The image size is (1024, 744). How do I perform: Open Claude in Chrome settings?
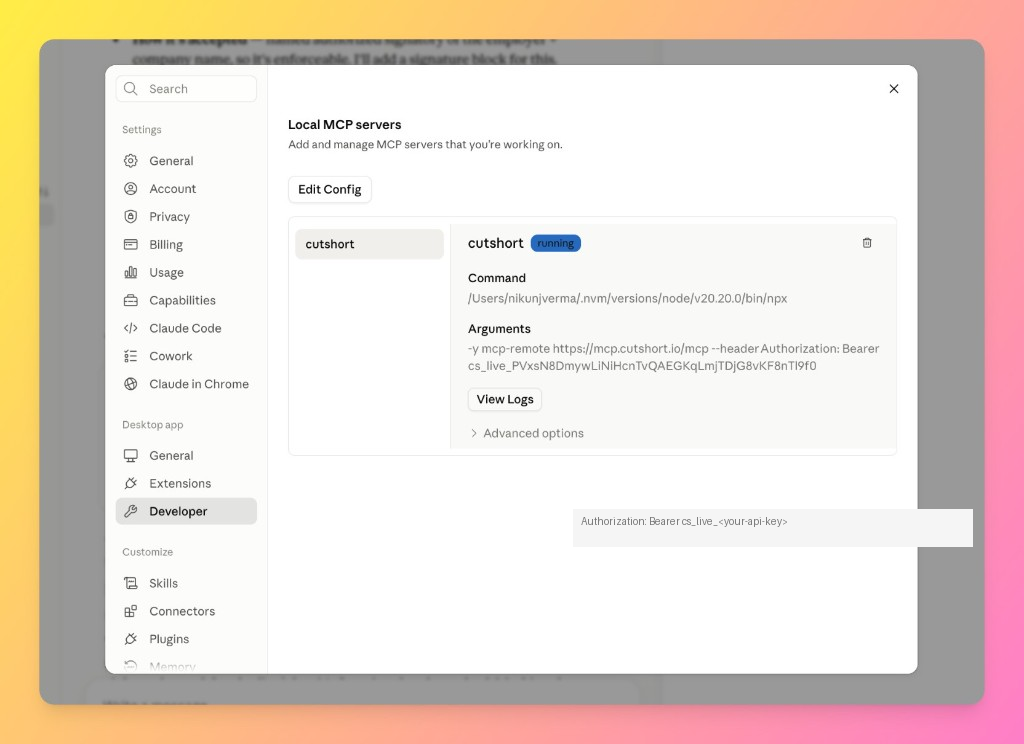point(186,384)
